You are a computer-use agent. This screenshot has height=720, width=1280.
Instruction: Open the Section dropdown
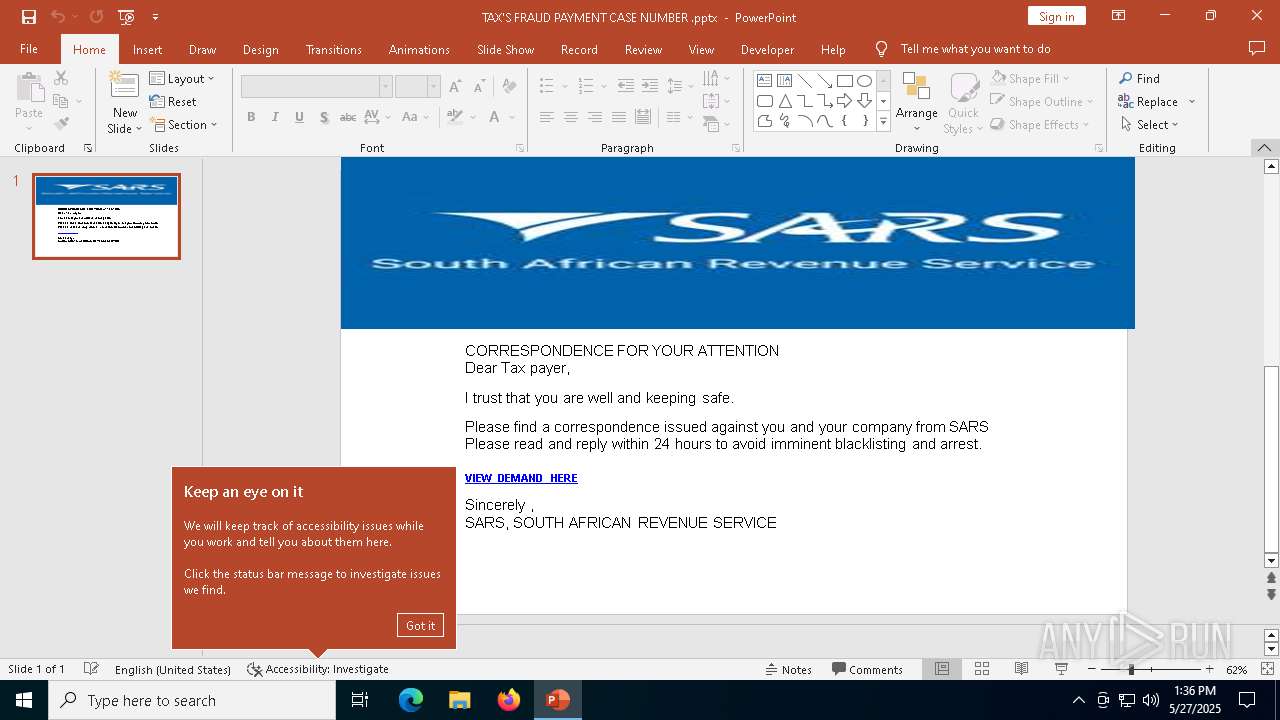point(184,124)
